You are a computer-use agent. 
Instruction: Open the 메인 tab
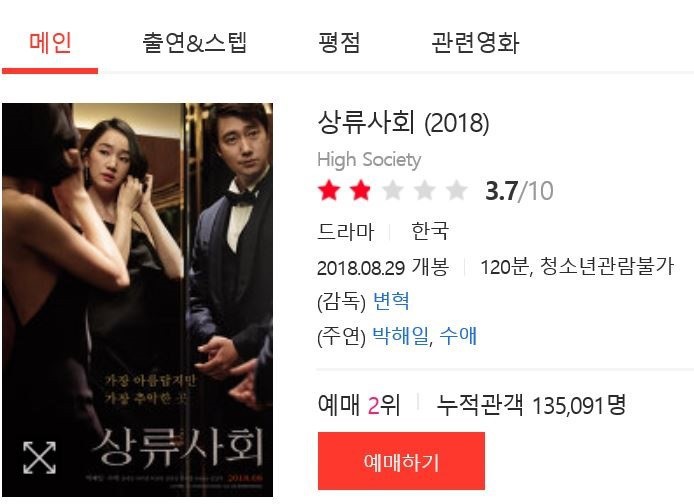pyautogui.click(x=50, y=43)
